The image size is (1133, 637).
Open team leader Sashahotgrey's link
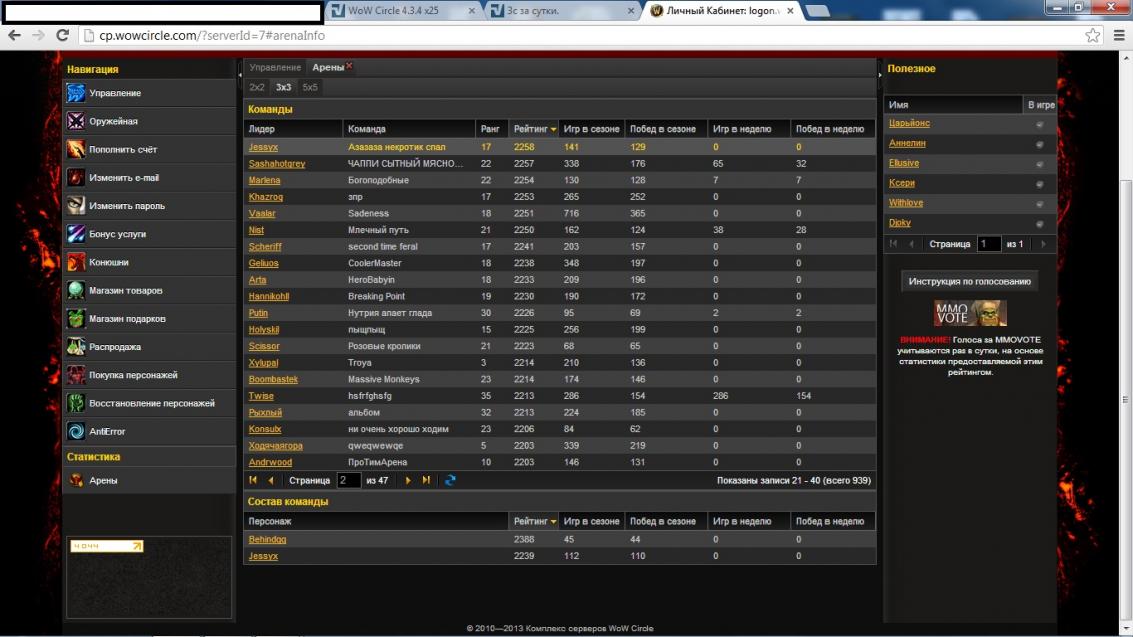point(277,163)
